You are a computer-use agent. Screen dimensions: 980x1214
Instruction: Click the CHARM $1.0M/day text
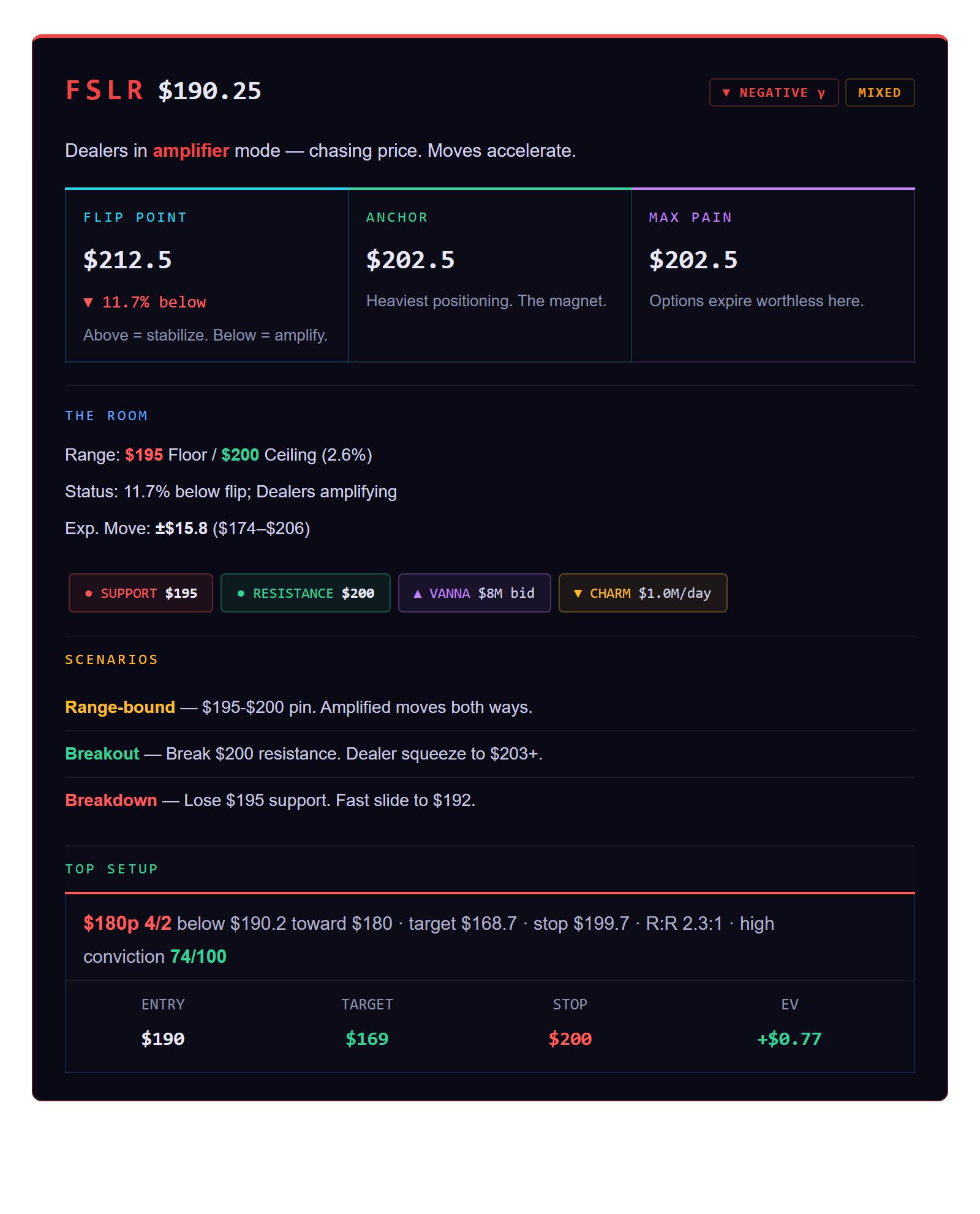coord(650,594)
